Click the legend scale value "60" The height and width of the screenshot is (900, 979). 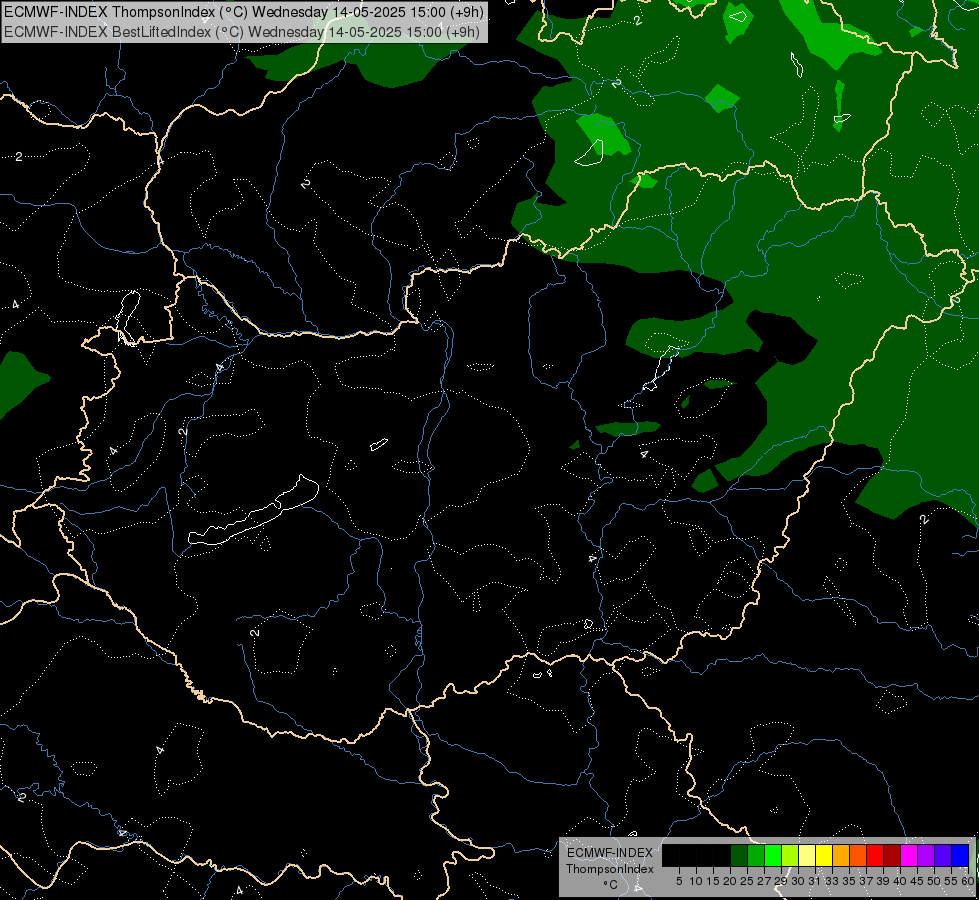(968, 881)
